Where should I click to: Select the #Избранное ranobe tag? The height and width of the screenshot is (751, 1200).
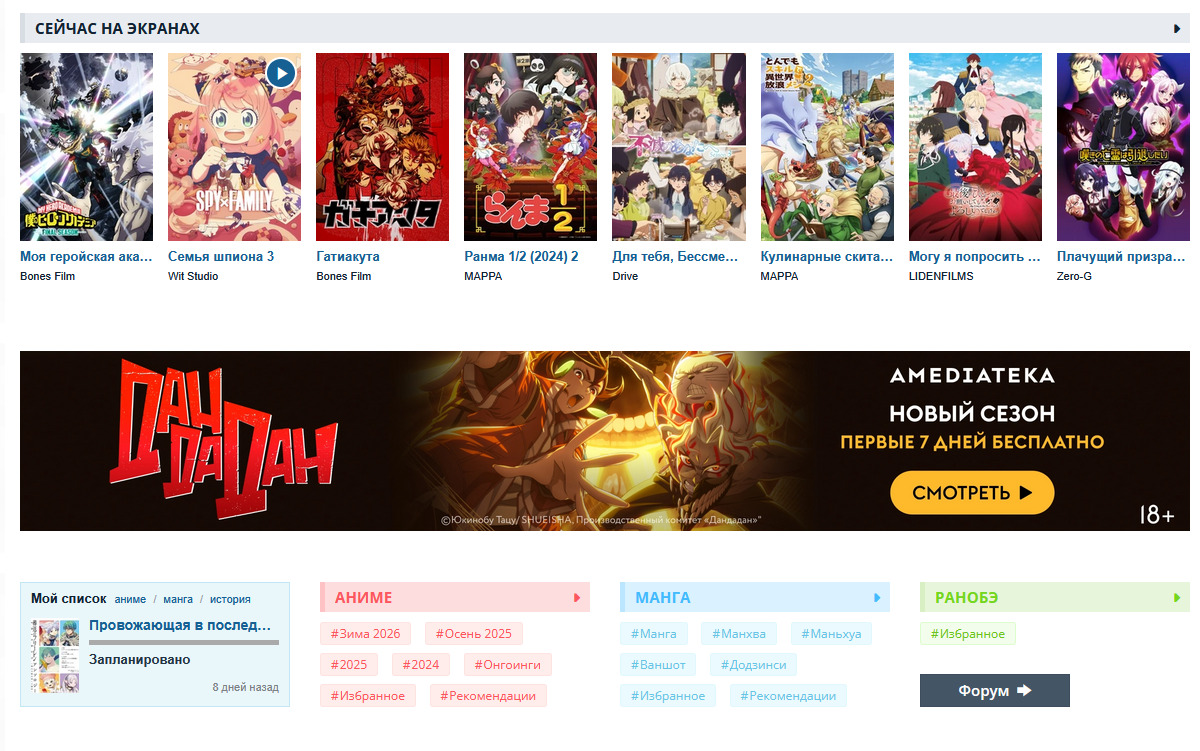coord(968,634)
